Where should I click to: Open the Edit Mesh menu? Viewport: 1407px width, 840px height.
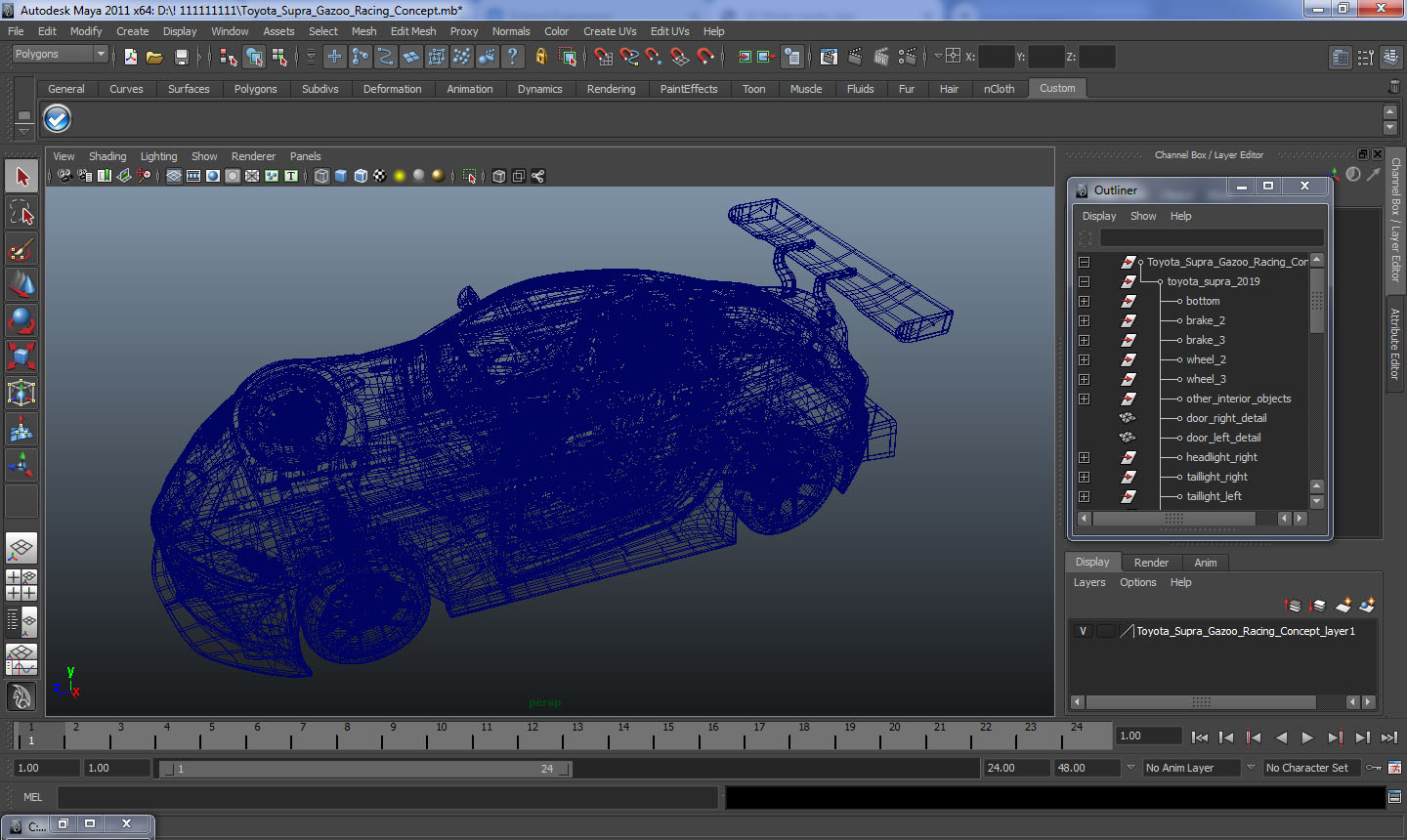coord(413,31)
